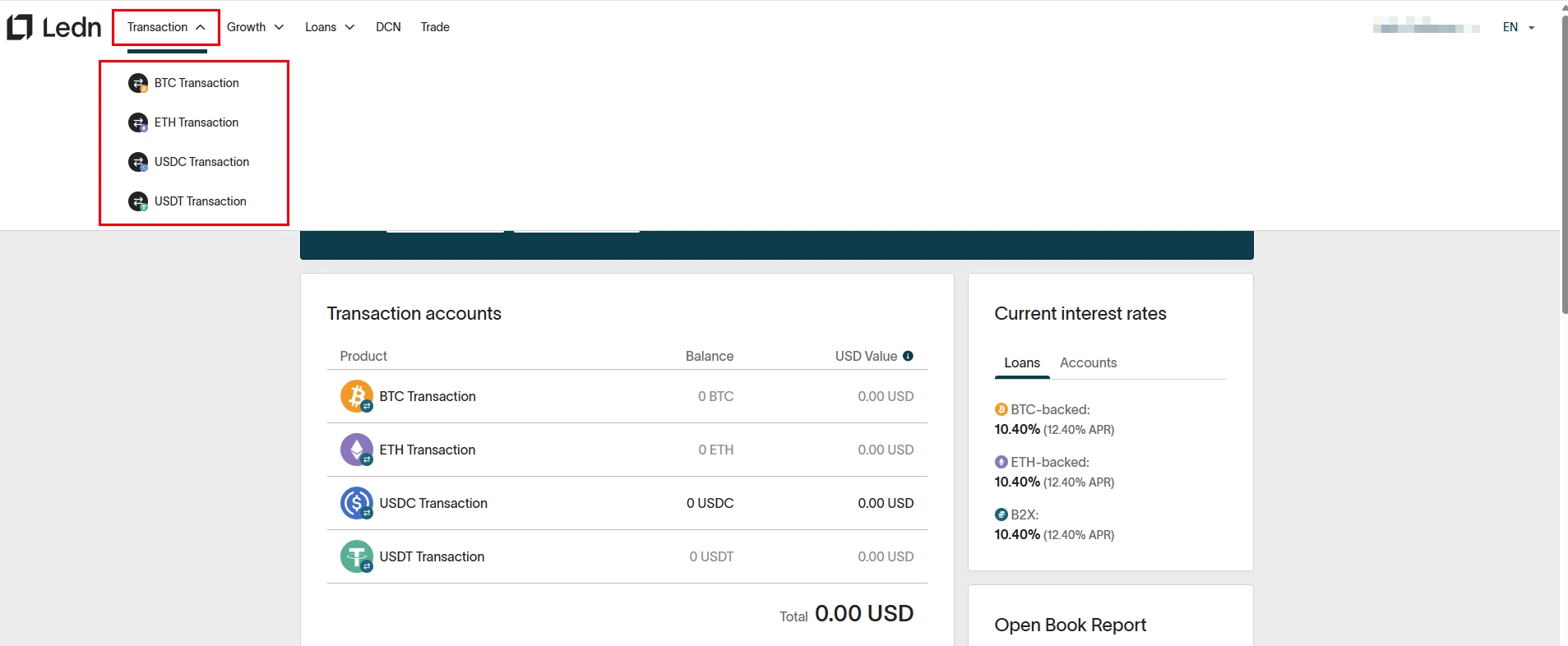Image resolution: width=1568 pixels, height=646 pixels.
Task: Open ETH Transaction account row
Action: [627, 450]
